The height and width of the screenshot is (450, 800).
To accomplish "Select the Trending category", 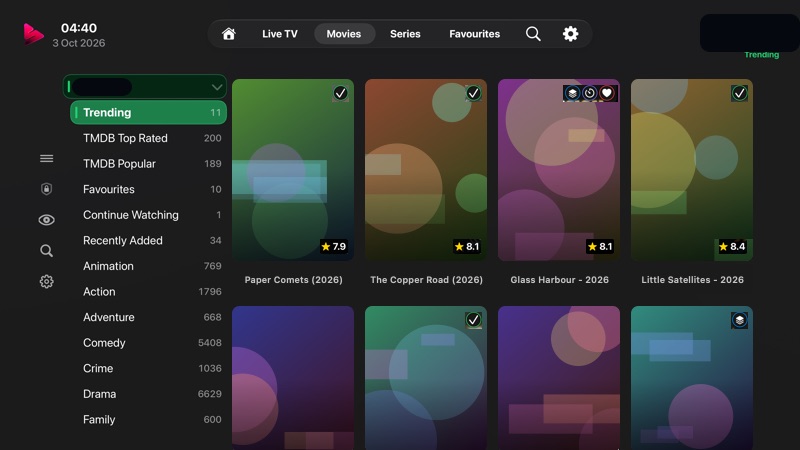I will 148,112.
